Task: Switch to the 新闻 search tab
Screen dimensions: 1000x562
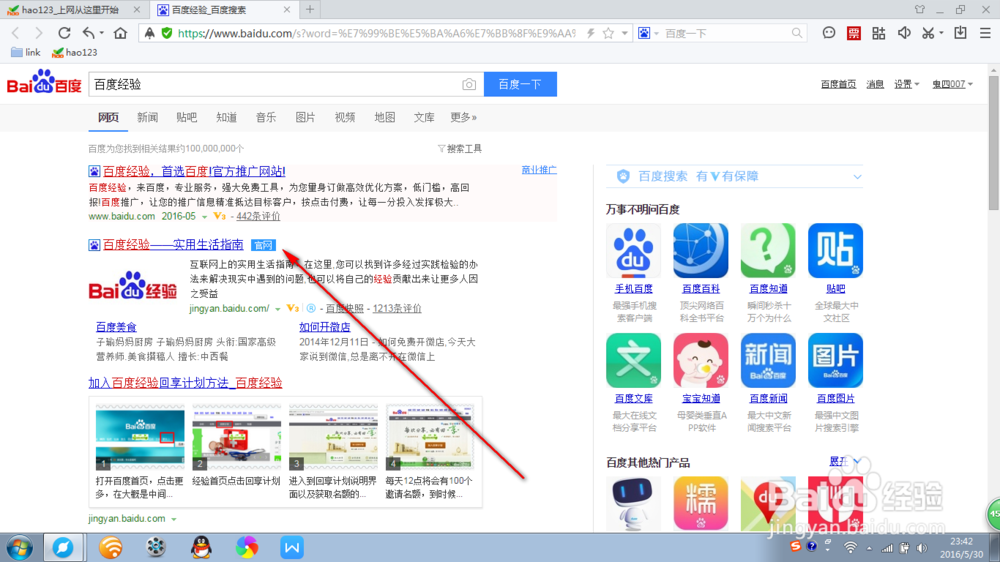Action: pos(147,117)
